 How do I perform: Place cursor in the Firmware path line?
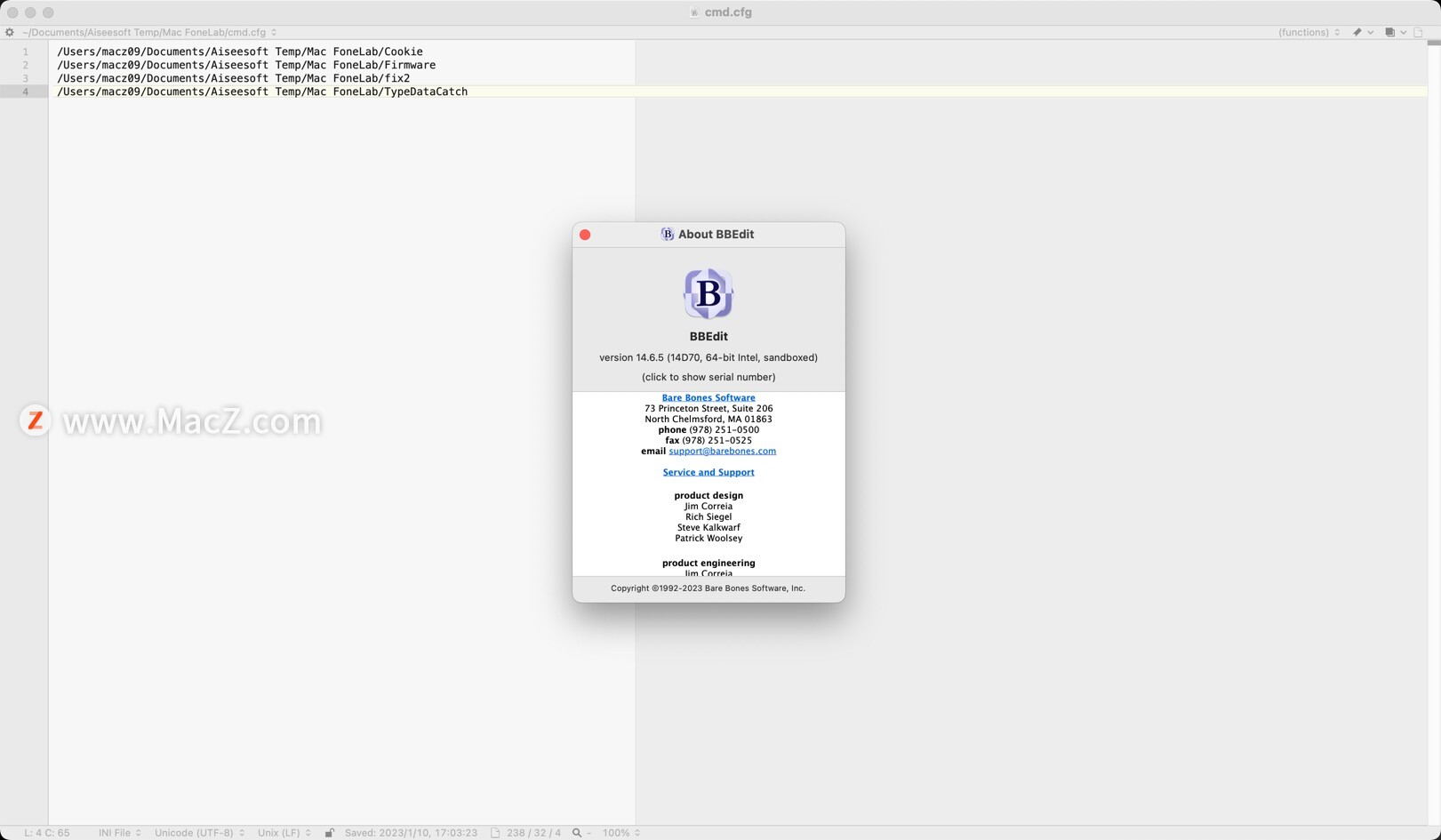246,65
